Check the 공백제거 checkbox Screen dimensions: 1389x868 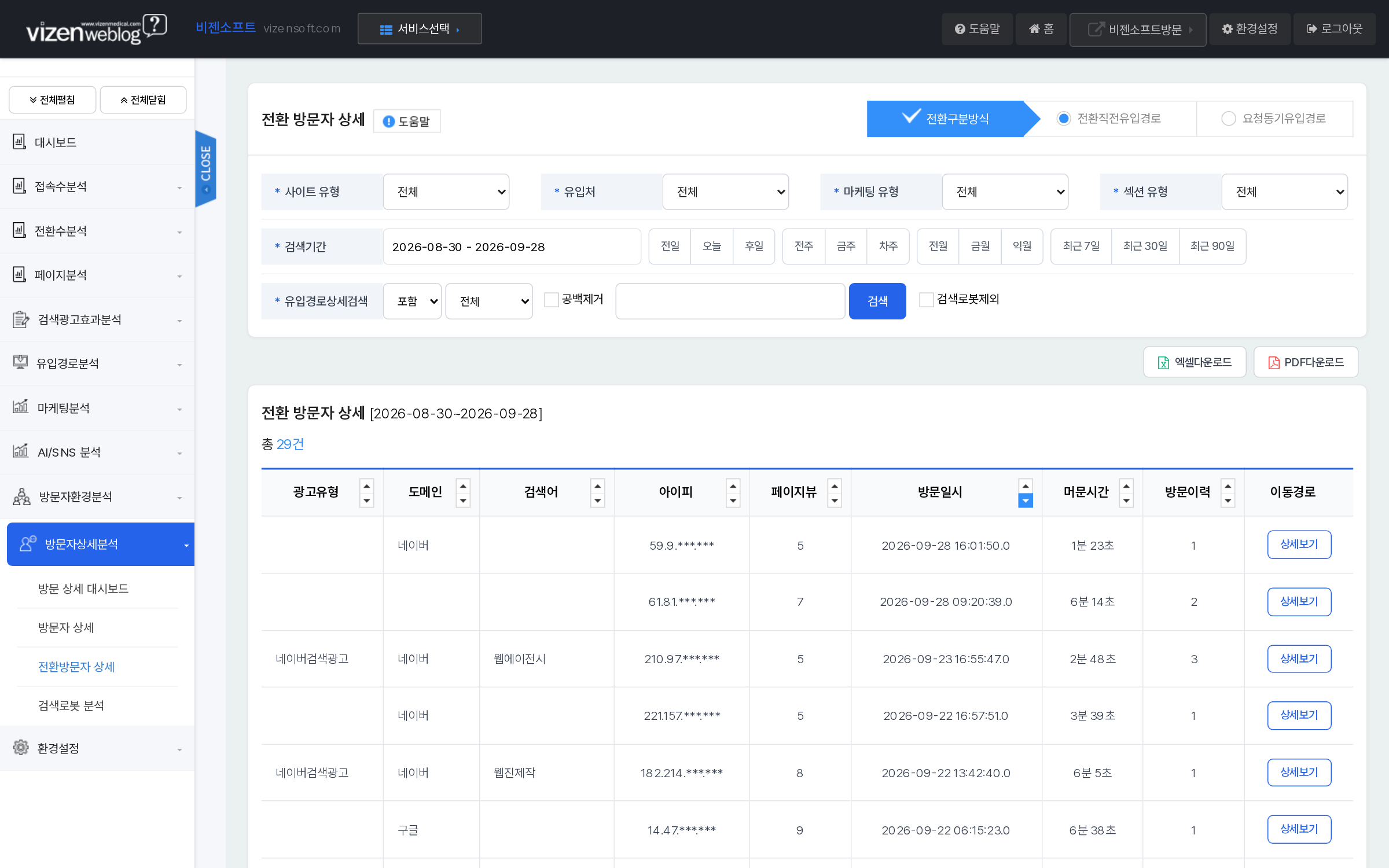coord(552,300)
